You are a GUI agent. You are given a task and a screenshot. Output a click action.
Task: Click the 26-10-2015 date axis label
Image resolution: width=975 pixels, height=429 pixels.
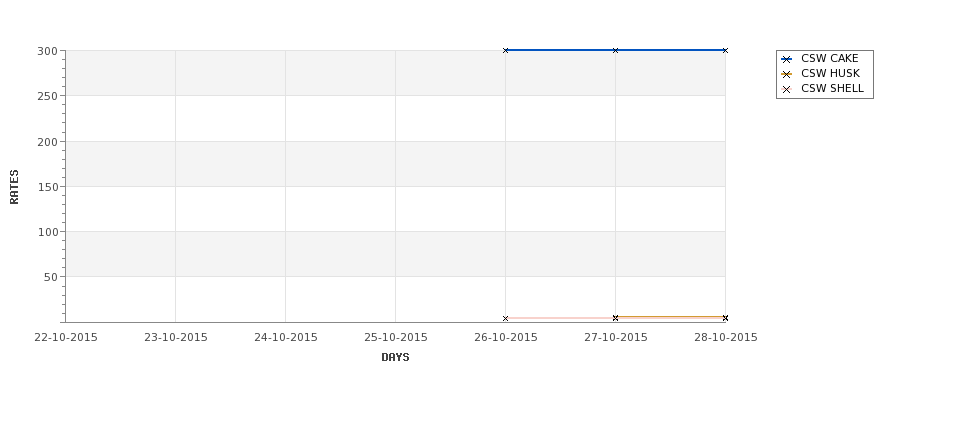pyautogui.click(x=506, y=338)
